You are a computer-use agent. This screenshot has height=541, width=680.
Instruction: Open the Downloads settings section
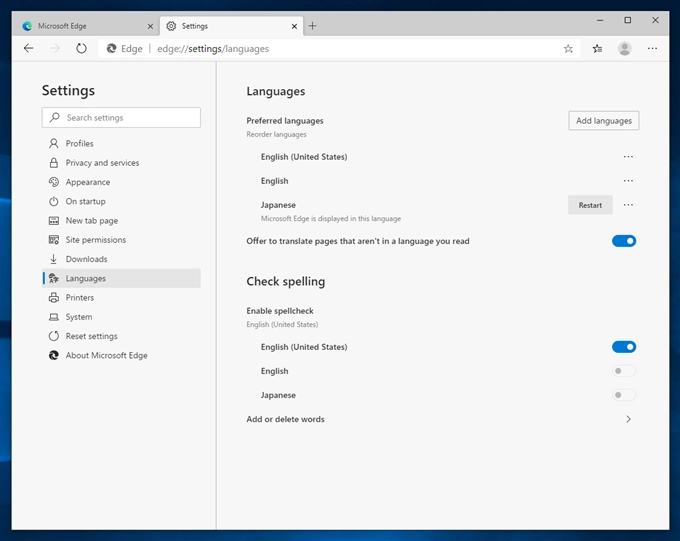121,259
